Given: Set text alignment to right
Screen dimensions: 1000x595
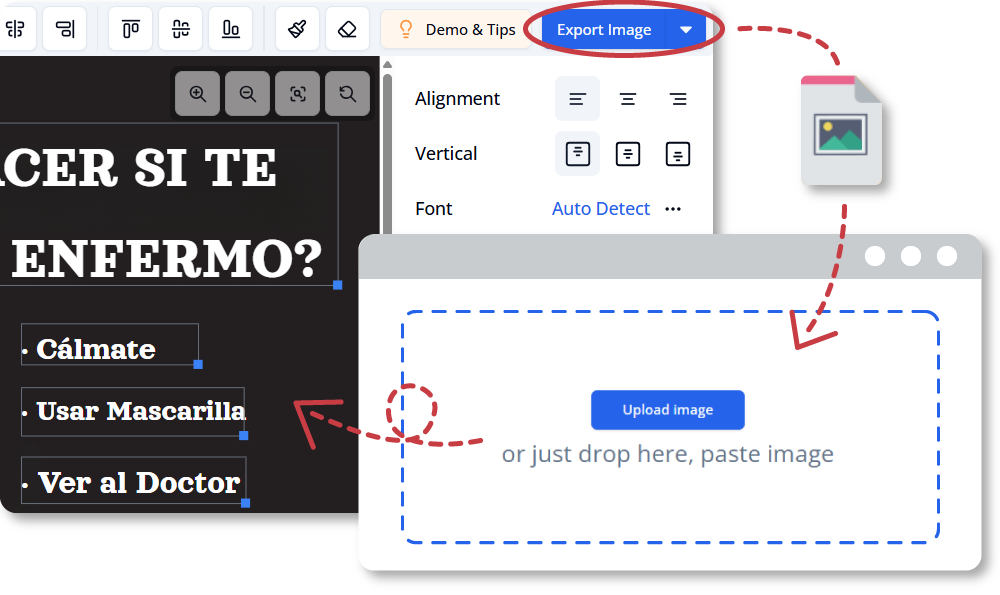Looking at the screenshot, I should [678, 99].
